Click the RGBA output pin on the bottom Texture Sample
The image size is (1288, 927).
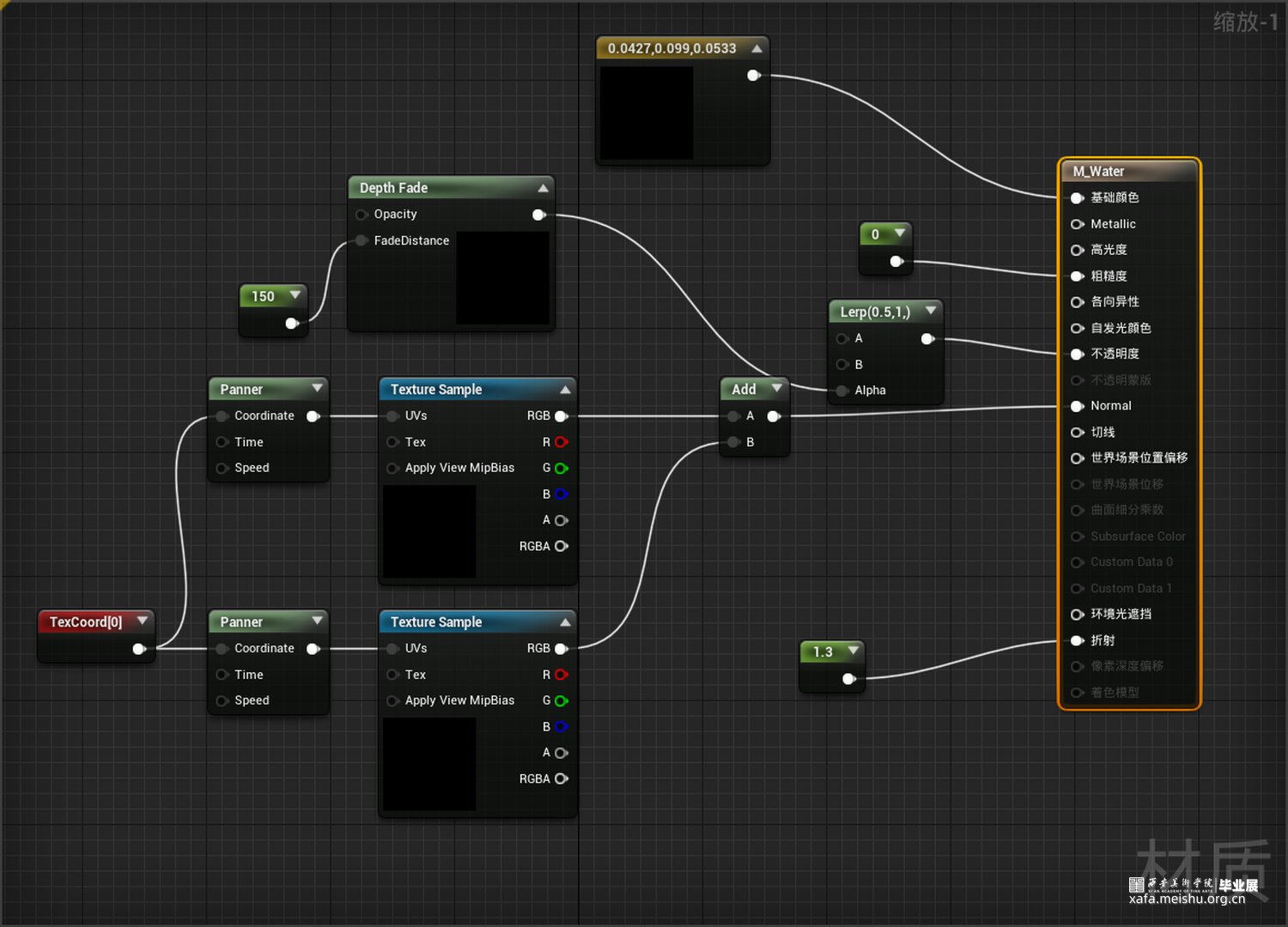tap(561, 779)
